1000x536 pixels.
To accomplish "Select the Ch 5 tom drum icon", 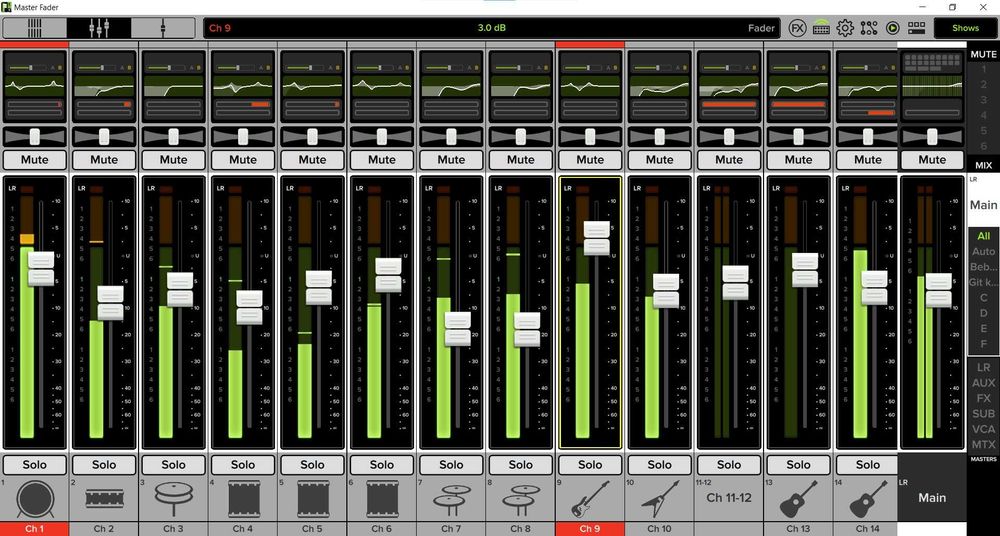I will 312,498.
